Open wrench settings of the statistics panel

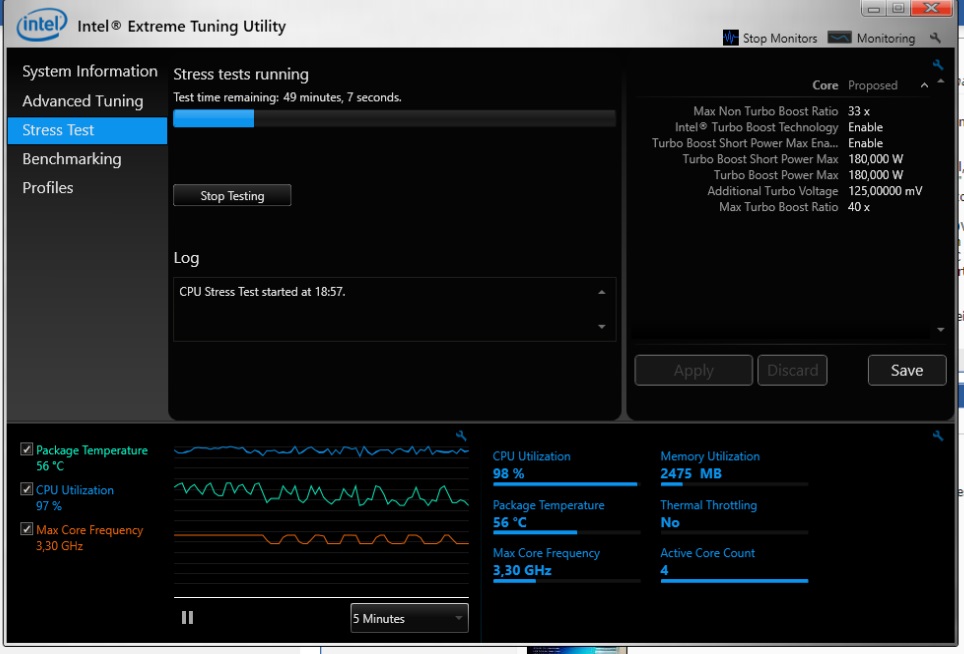point(938,436)
